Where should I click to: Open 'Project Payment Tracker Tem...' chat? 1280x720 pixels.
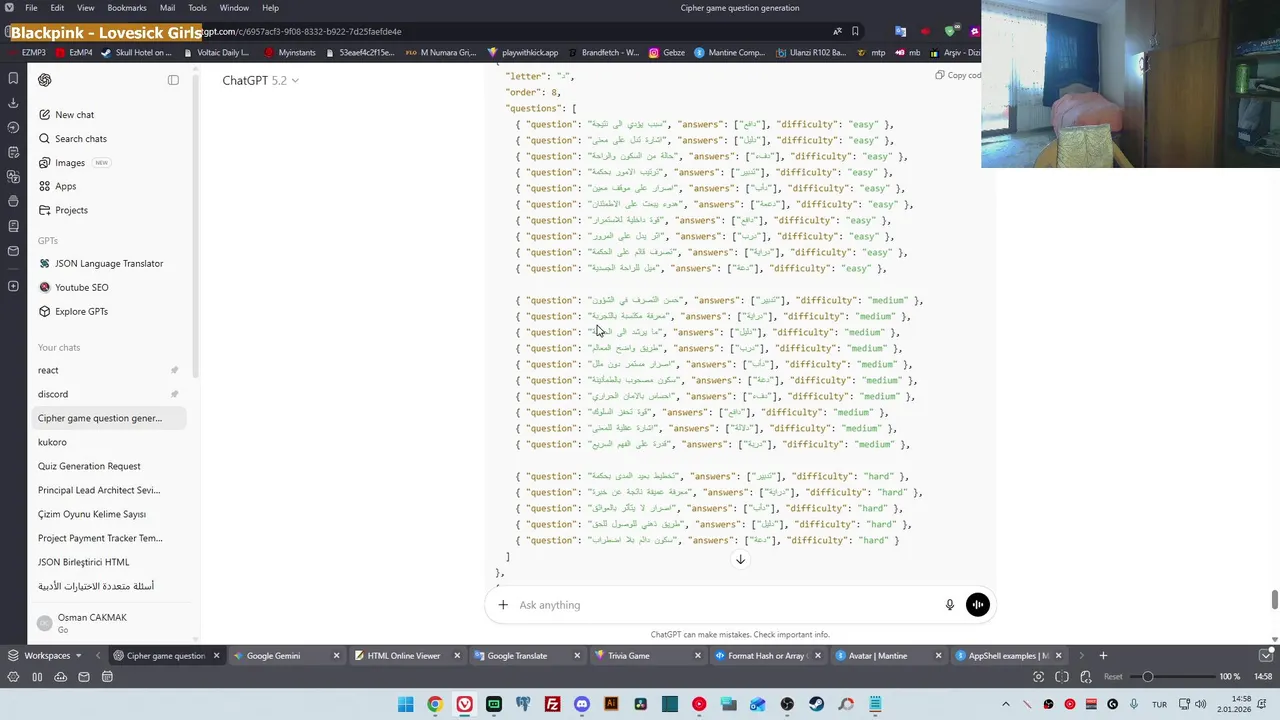108,538
